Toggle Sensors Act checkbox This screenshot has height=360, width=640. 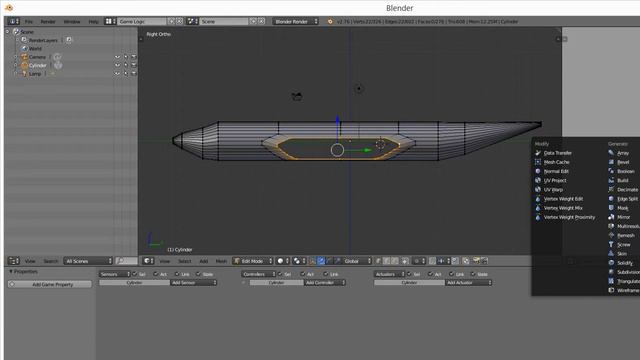point(156,274)
